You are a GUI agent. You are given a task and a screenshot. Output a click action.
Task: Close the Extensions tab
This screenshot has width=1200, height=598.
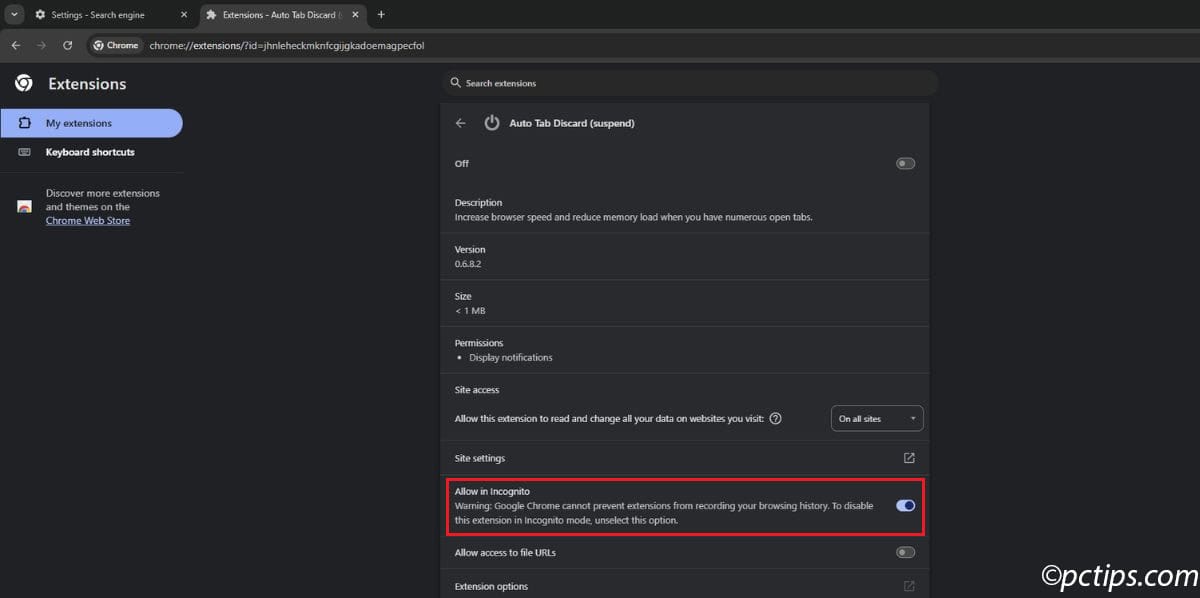pos(355,15)
